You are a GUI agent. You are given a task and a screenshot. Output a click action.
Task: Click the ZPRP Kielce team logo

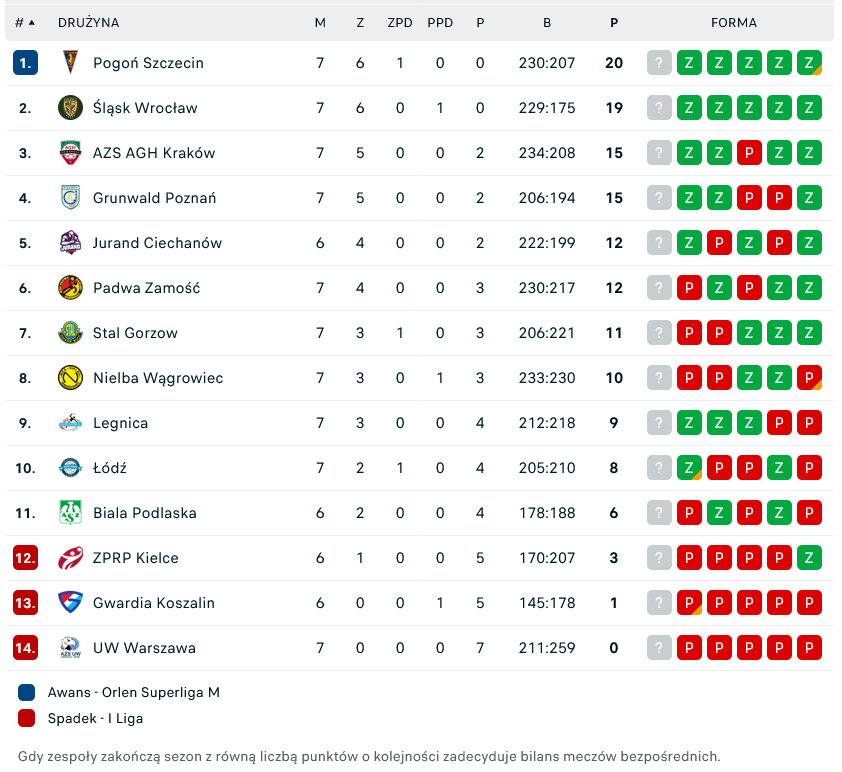tap(70, 558)
